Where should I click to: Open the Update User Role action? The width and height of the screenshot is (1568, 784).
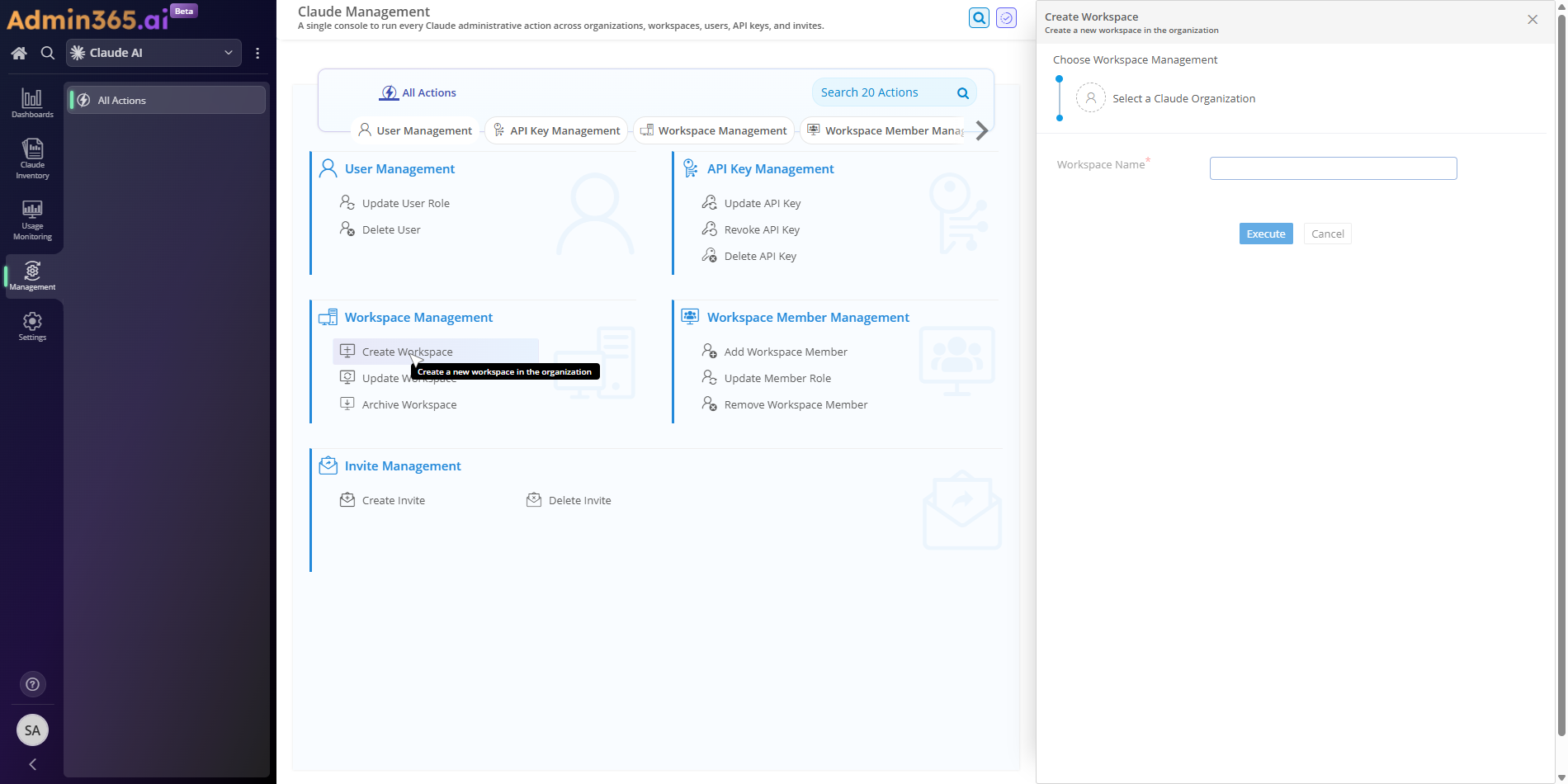coord(395,203)
